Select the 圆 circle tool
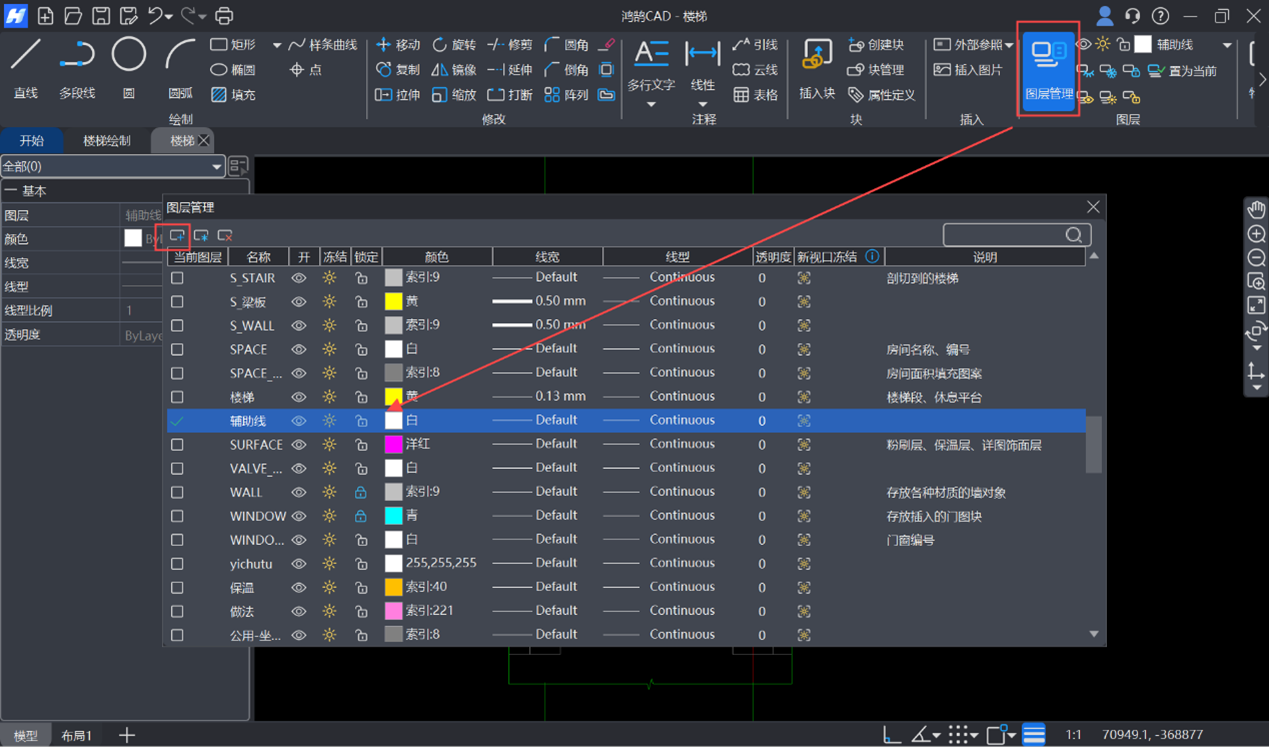 pos(129,66)
